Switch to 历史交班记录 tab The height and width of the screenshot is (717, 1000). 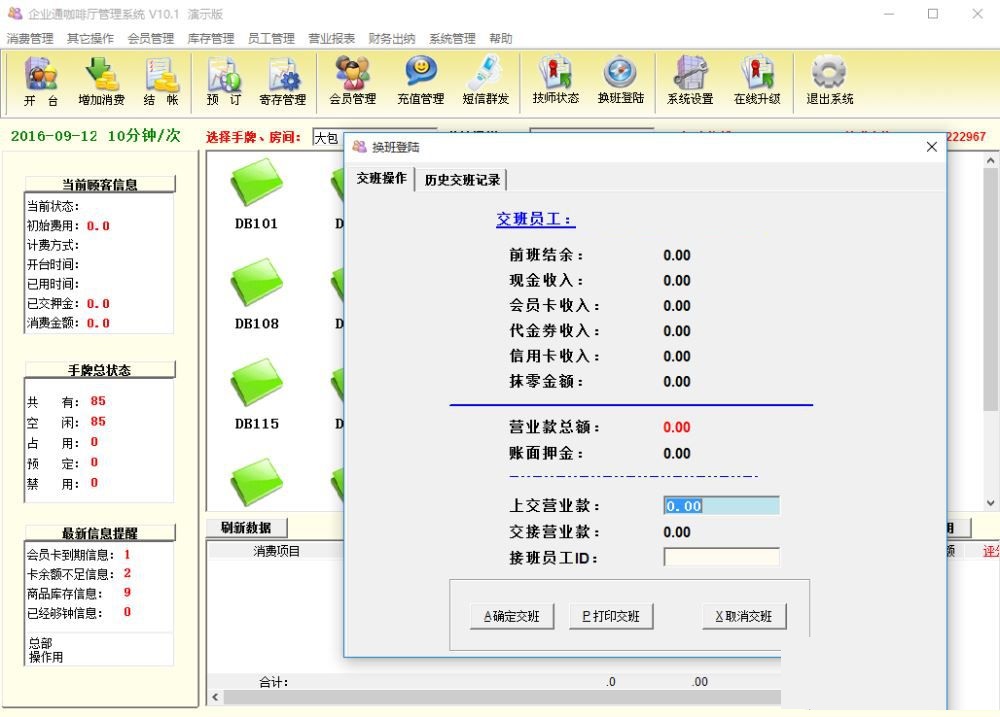[462, 180]
